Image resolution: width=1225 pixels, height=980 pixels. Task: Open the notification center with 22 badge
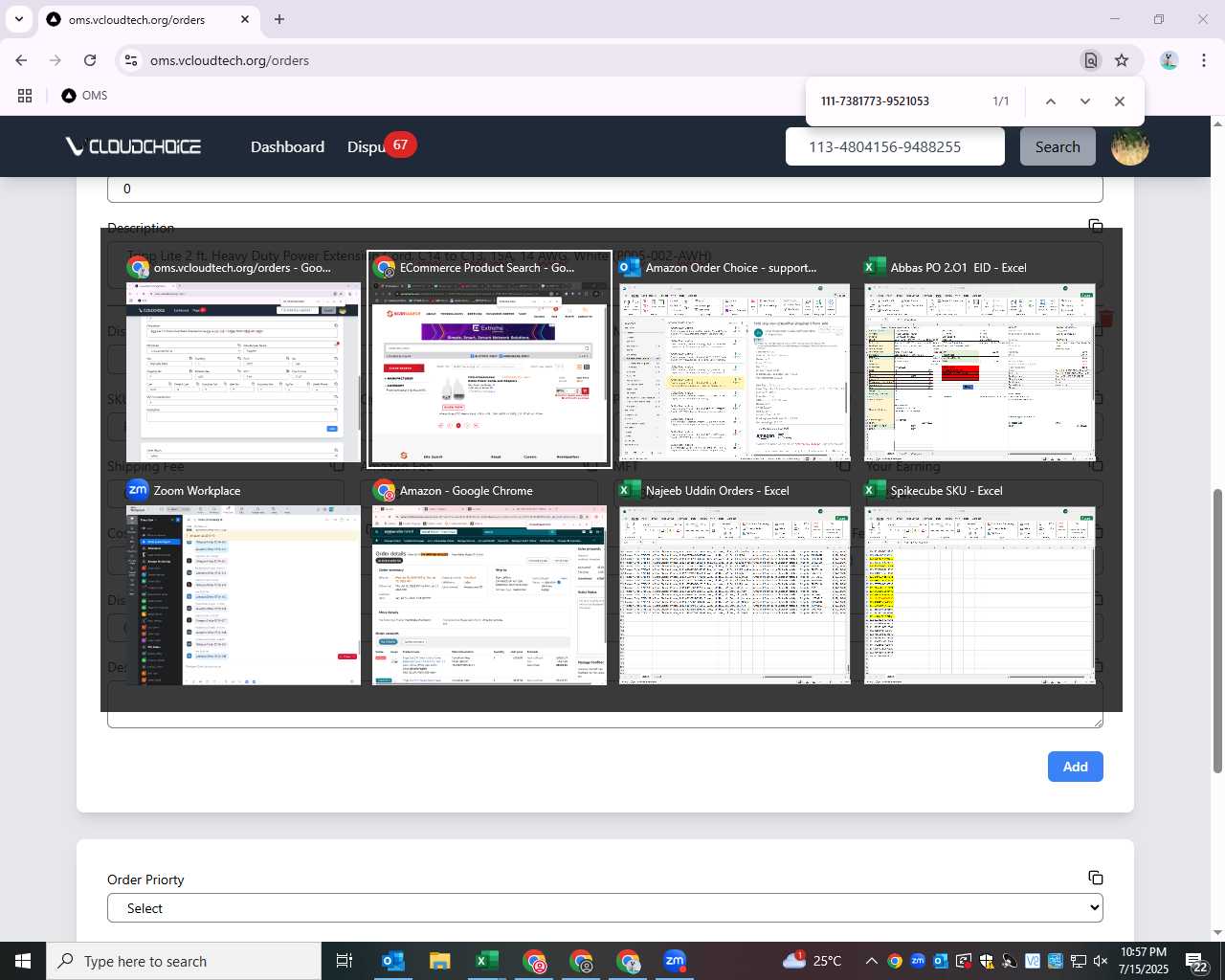tap(1197, 961)
